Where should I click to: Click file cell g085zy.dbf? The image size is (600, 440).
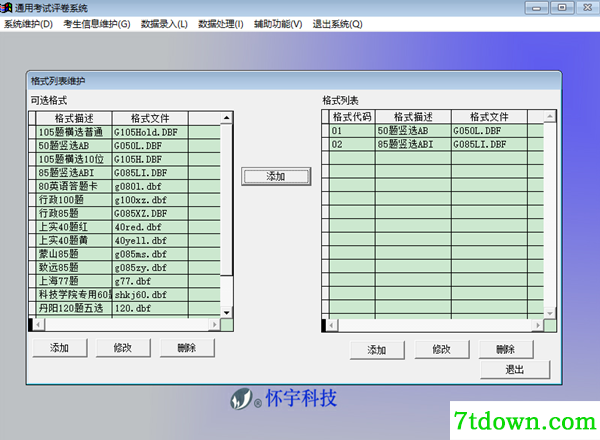150,267
